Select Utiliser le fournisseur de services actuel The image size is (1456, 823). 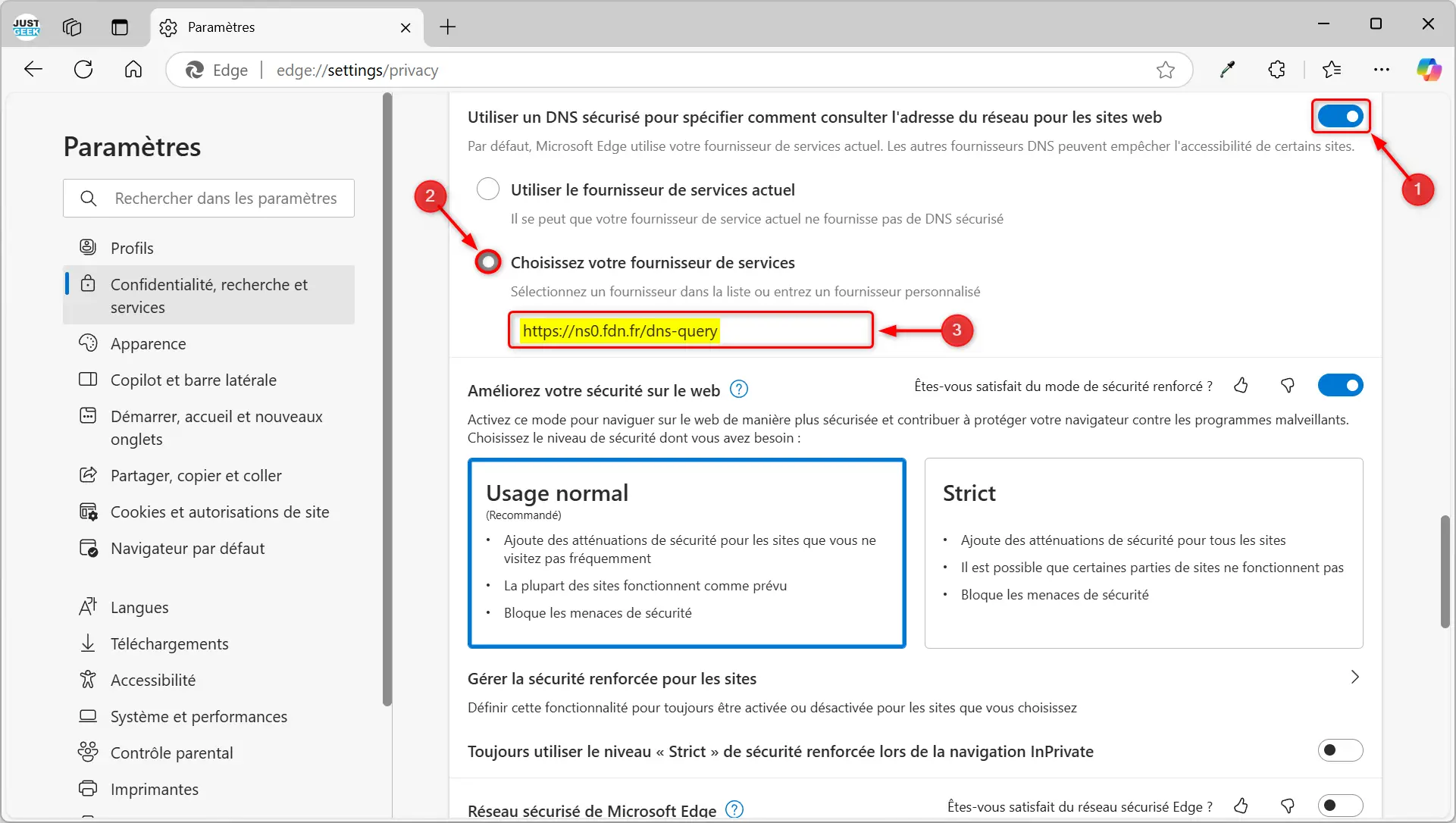coord(488,189)
